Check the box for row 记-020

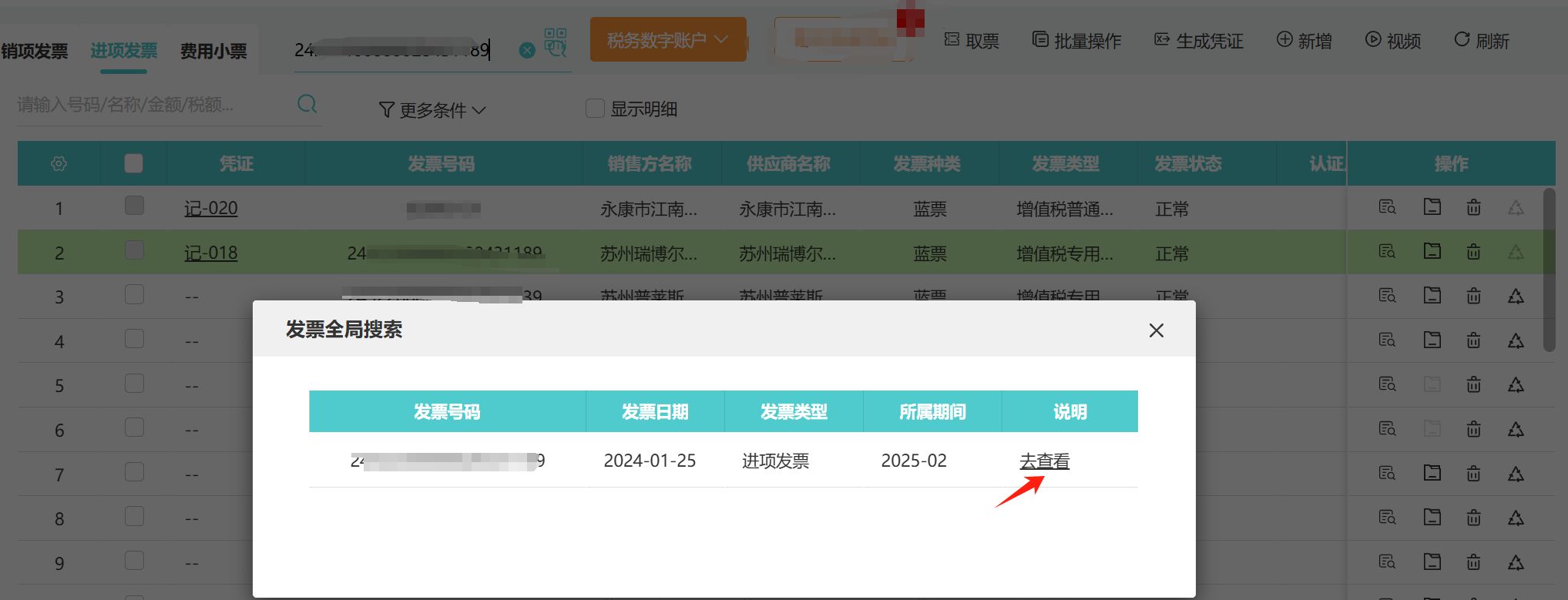point(134,206)
